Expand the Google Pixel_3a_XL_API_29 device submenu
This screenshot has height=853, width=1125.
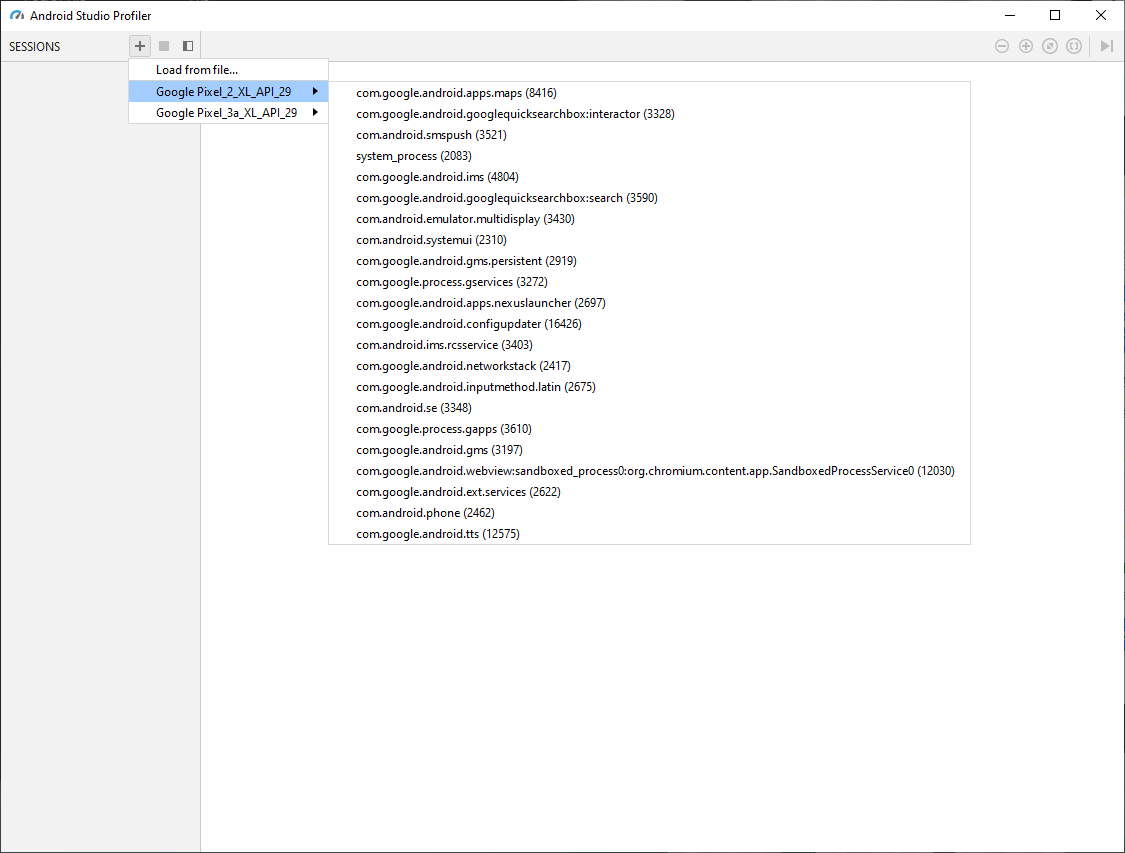tap(227, 113)
